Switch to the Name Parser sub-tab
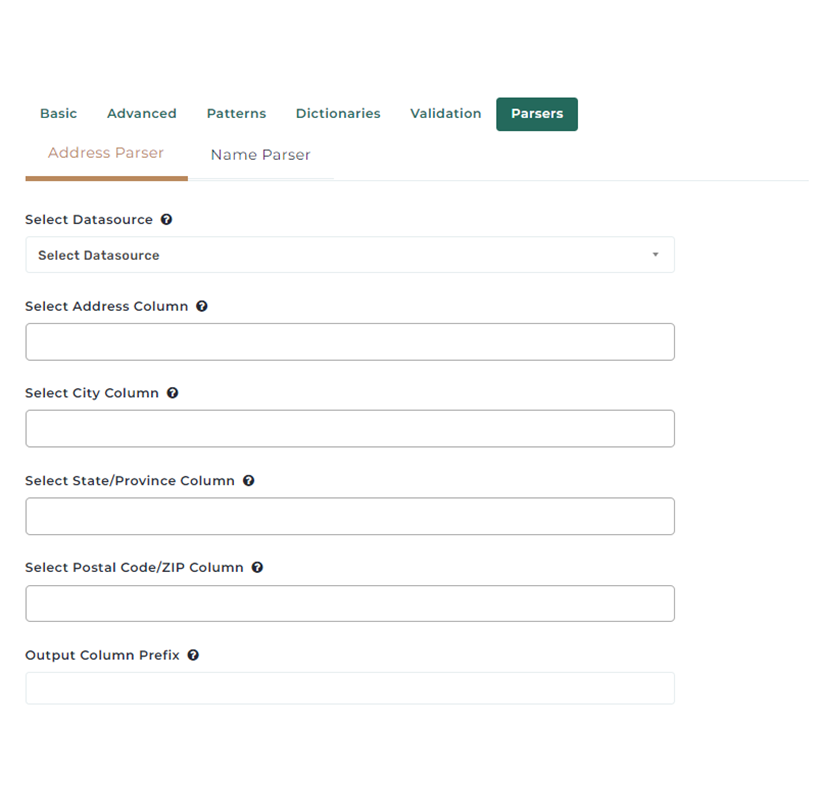Image resolution: width=819 pixels, height=802 pixels. pyautogui.click(x=260, y=155)
